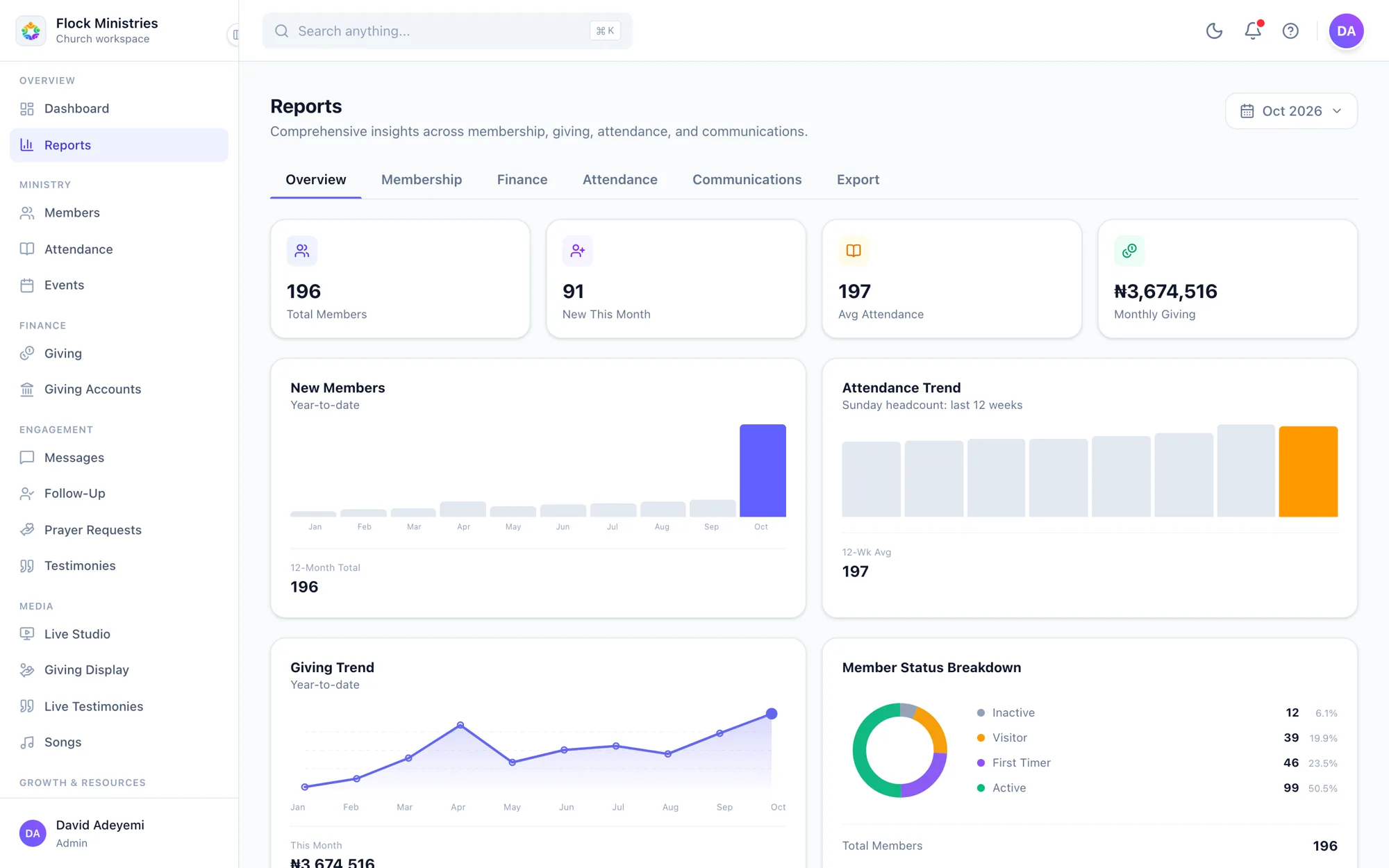Open Giving in the sidebar
This screenshot has height=868, width=1389.
point(119,353)
